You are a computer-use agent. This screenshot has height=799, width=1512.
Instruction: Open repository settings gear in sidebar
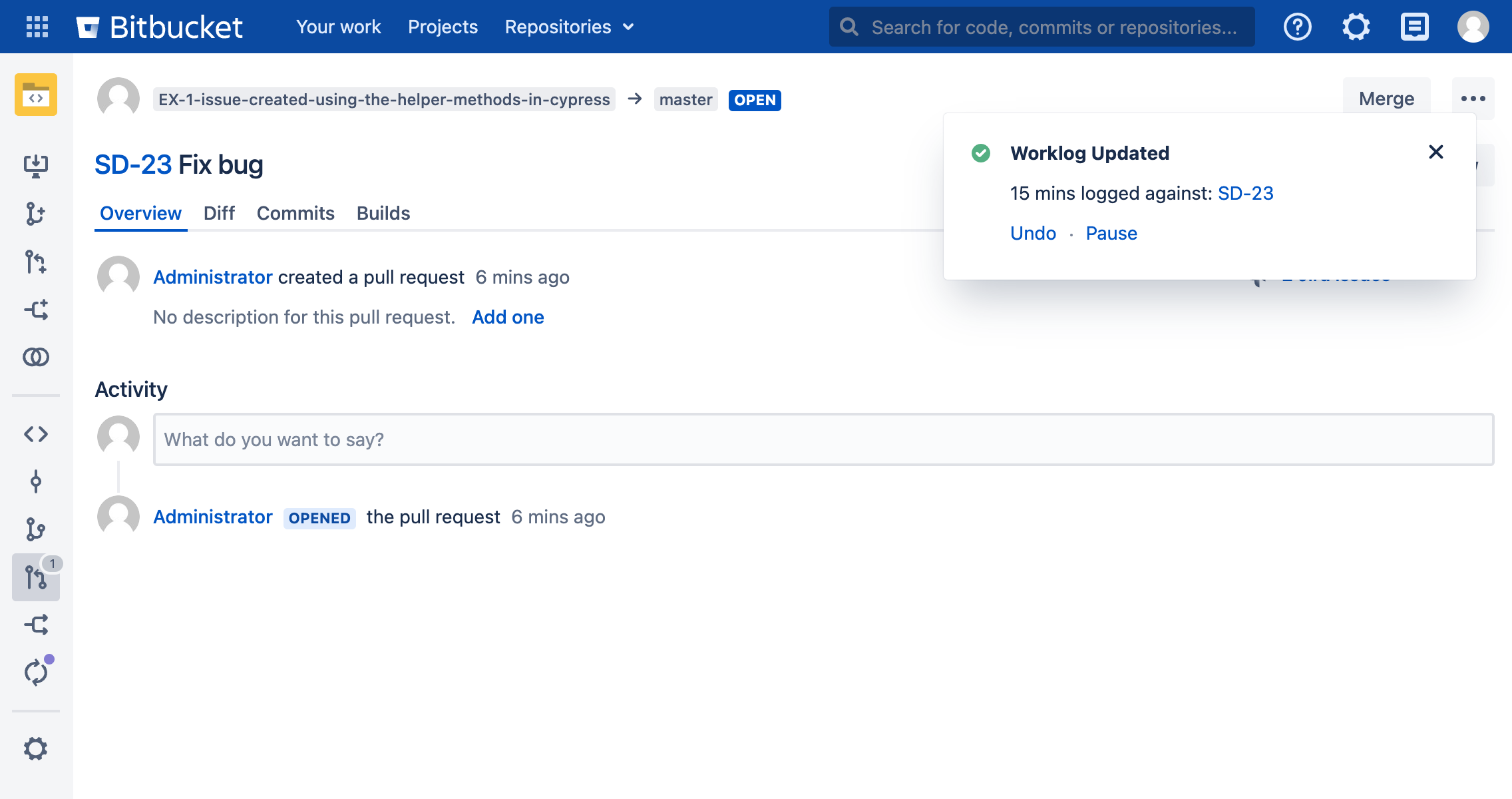pyautogui.click(x=36, y=749)
